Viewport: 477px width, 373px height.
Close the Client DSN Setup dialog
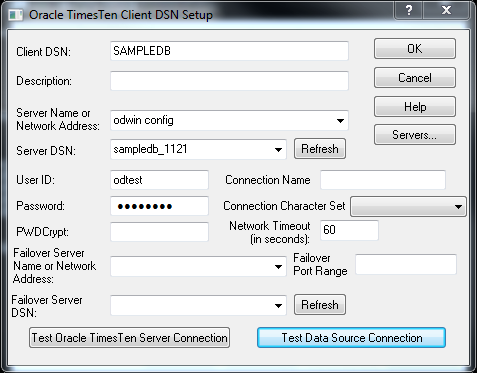(446, 10)
